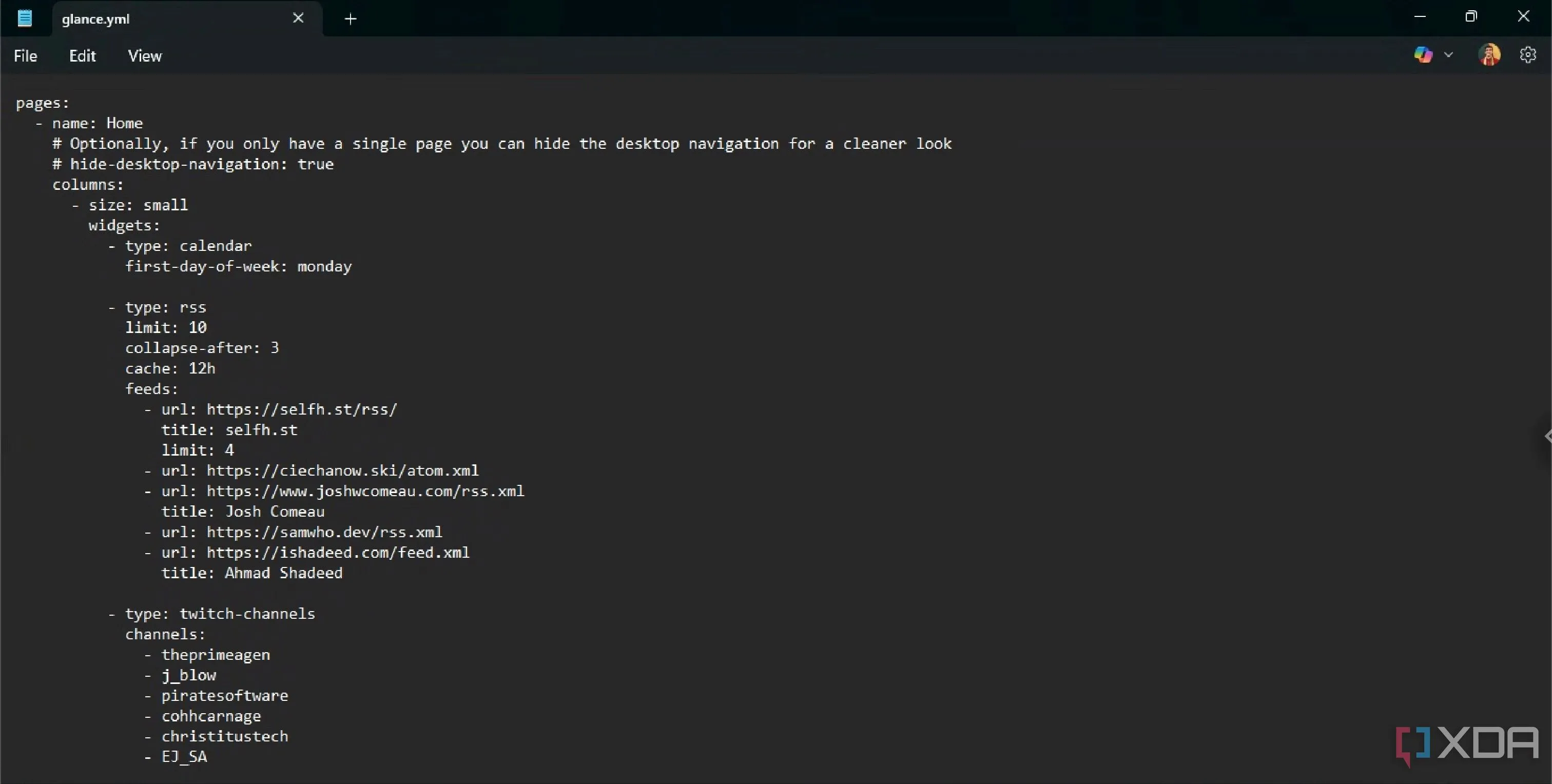
Task: Click the 'widgets:' line
Action: point(124,226)
